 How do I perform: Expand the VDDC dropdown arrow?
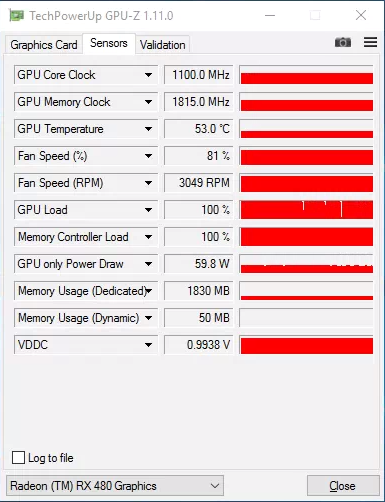point(148,345)
